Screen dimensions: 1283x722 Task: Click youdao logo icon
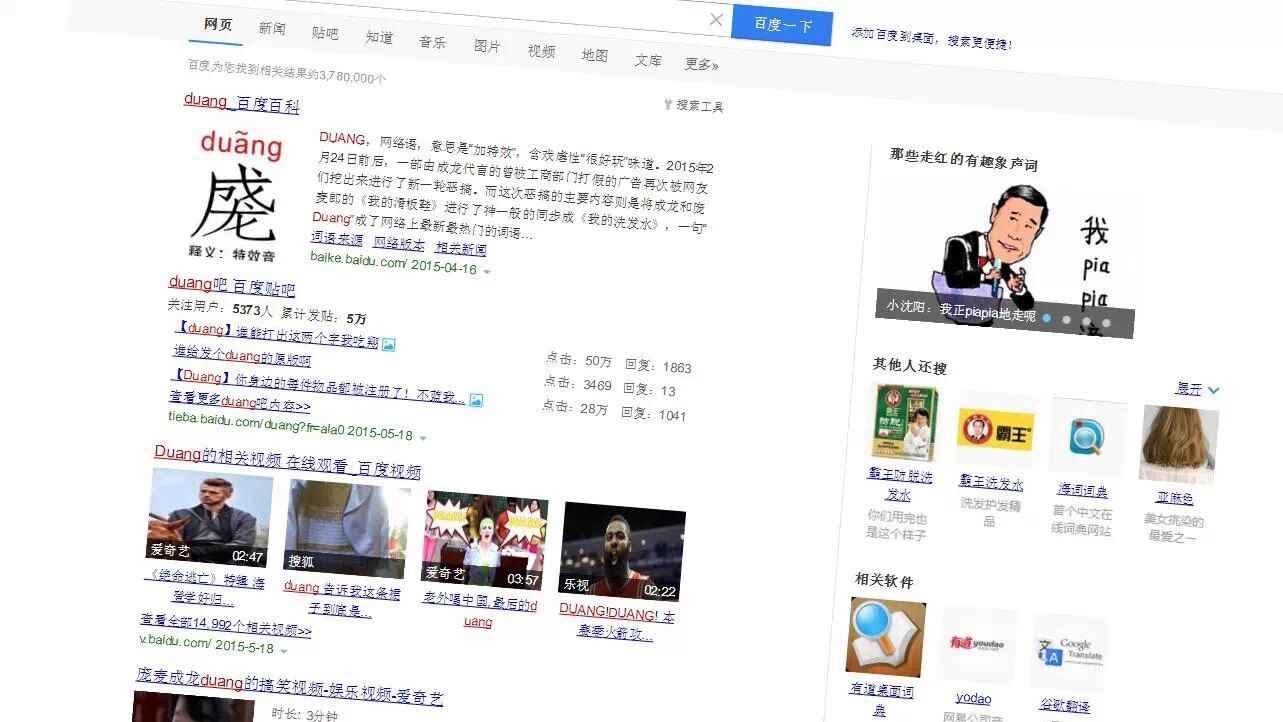click(x=978, y=645)
